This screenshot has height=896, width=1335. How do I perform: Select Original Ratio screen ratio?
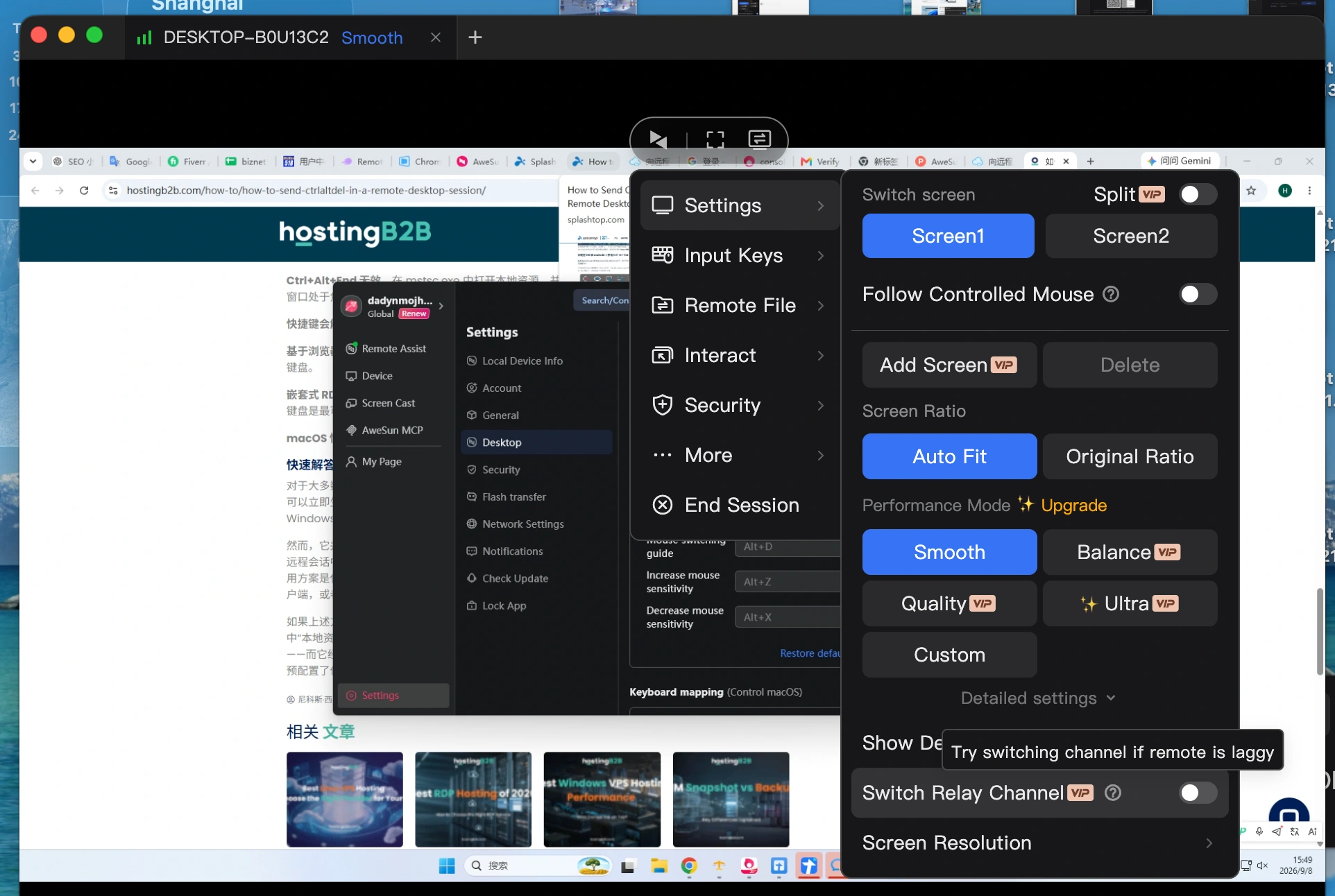point(1130,456)
